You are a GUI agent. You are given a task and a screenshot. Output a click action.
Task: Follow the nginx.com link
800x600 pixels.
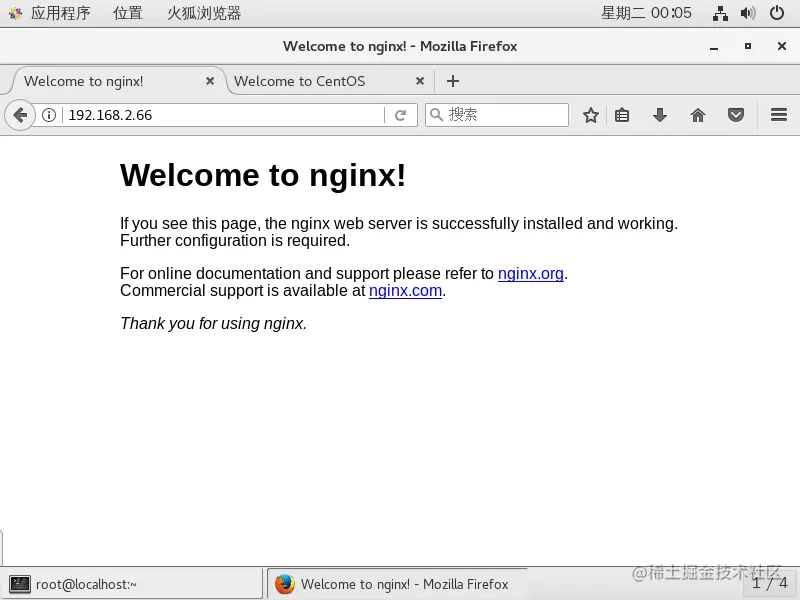point(405,291)
